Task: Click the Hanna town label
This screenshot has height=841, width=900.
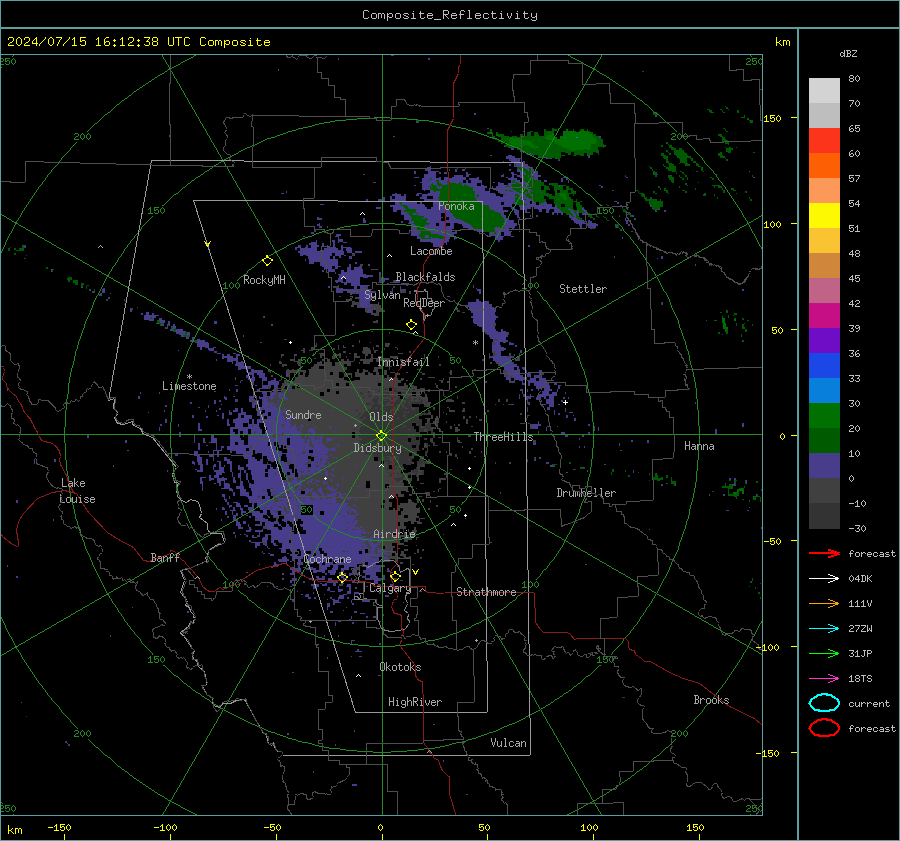Action: [x=699, y=446]
